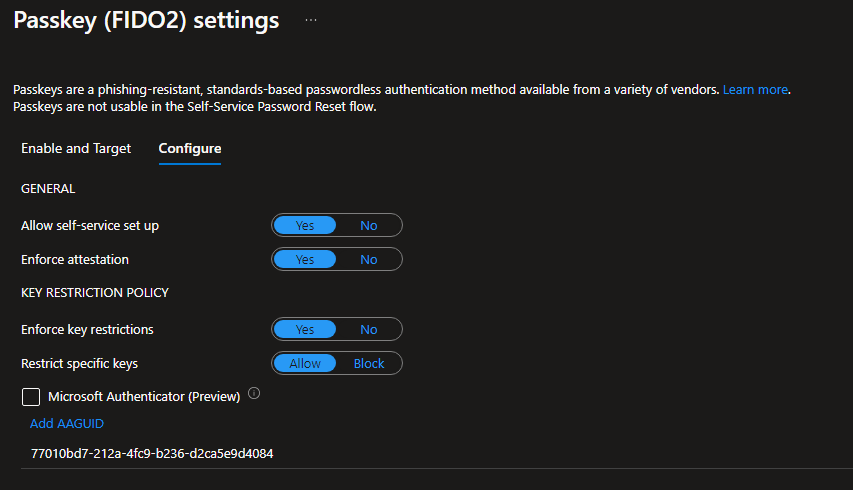Select the AAGUID entry starting with 77010bd7
853x490 pixels.
(152, 454)
